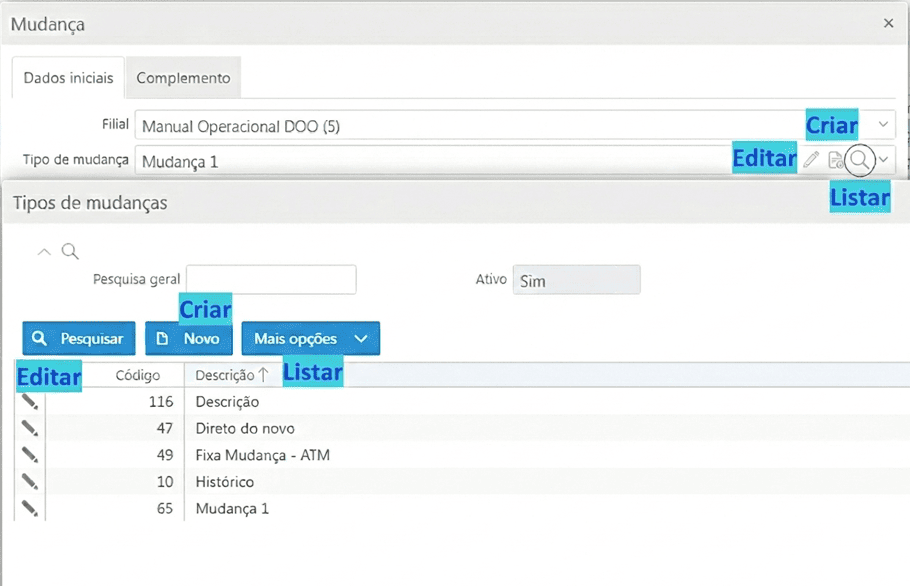Expand the Filial dropdown arrow
The image size is (910, 586).
point(883,125)
